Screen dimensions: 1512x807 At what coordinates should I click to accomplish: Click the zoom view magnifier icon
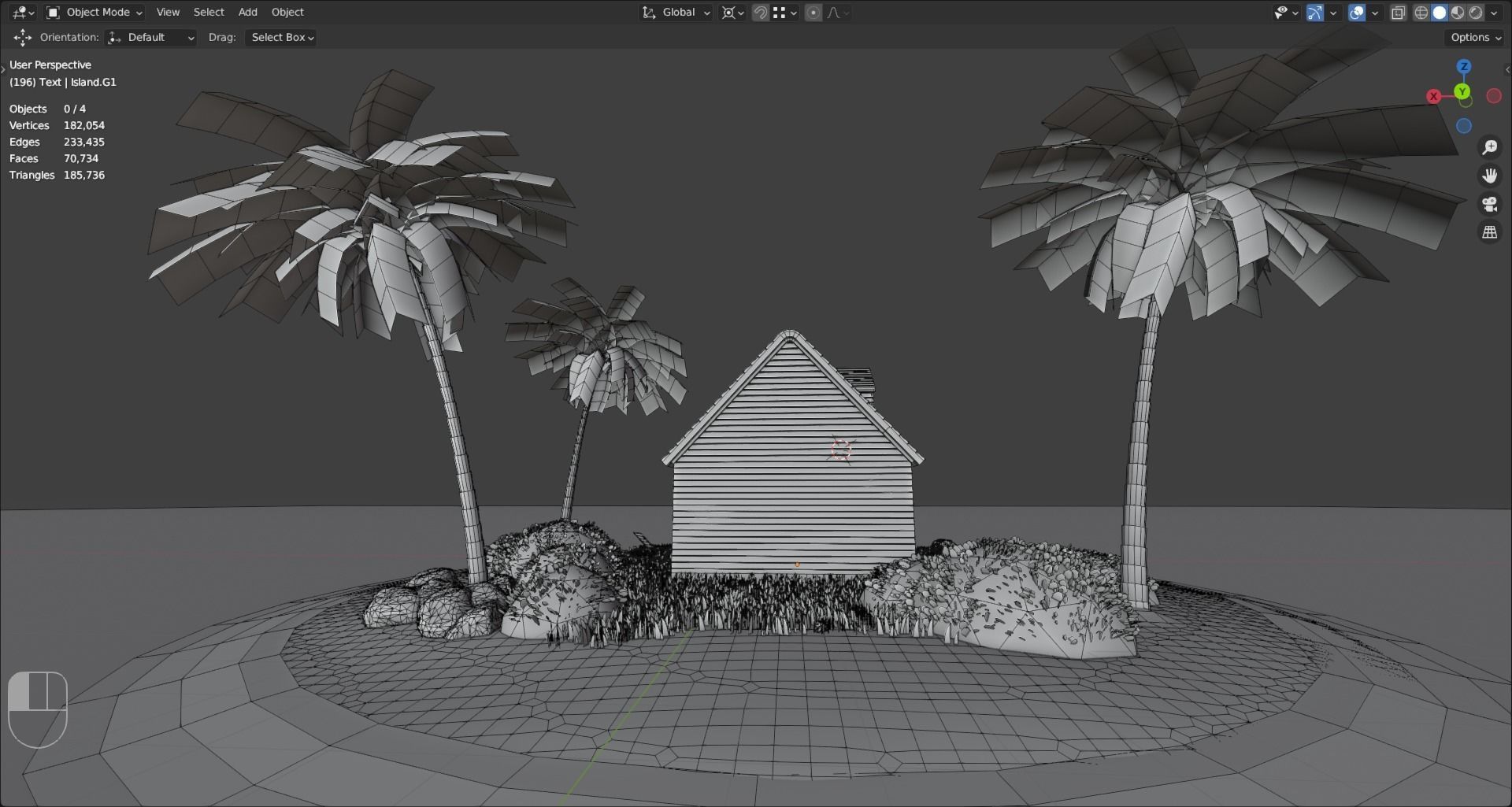1490,147
